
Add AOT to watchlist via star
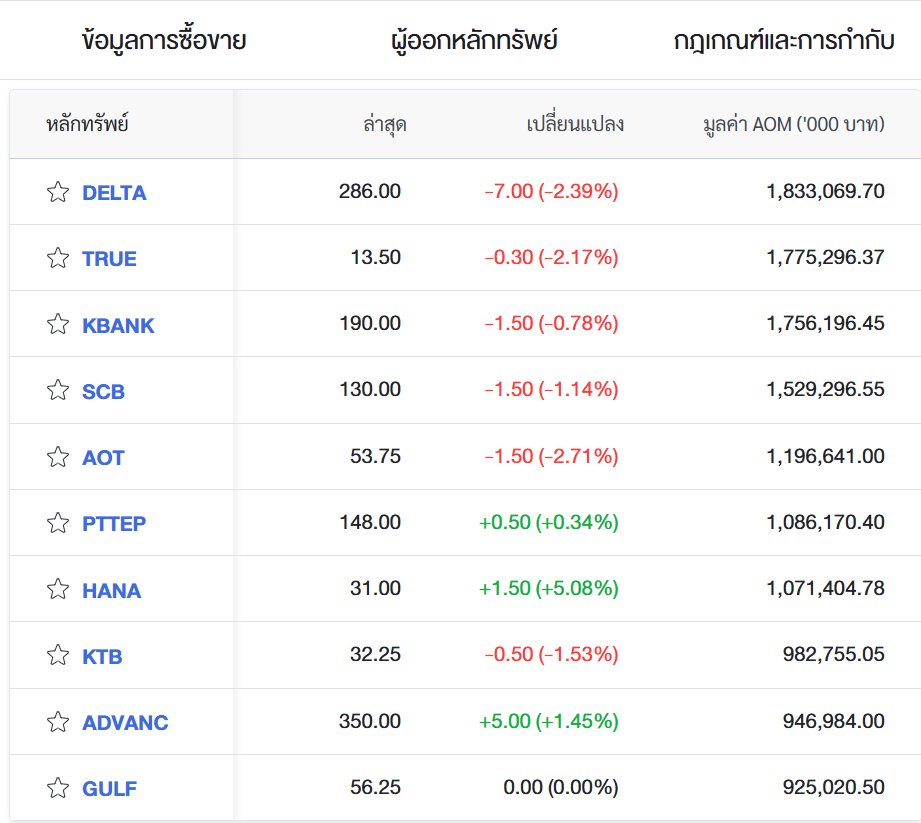(58, 457)
